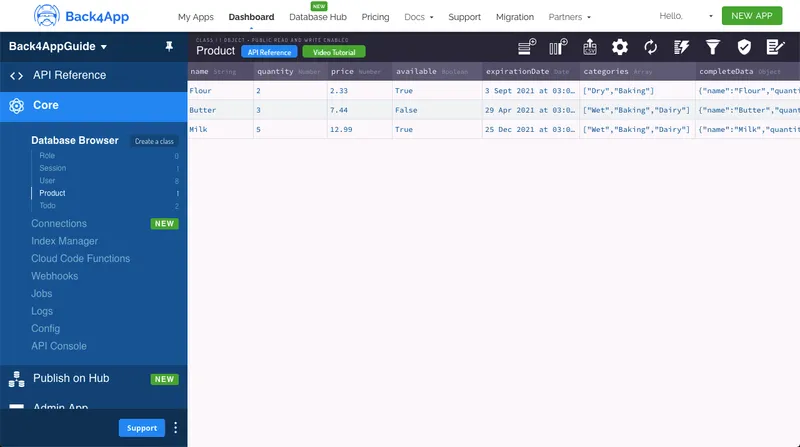Viewport: 800px width, 447px height.
Task: Click the CSV import icon
Action: [589, 47]
